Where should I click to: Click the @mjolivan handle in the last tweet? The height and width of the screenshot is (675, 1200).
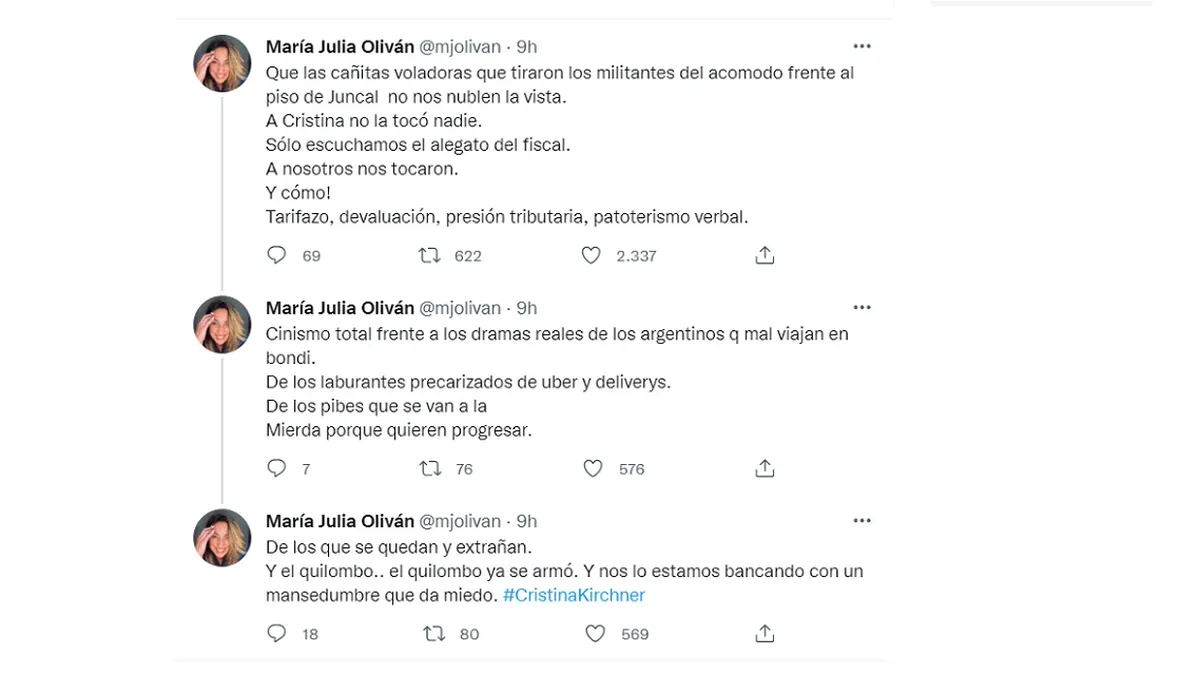tap(459, 521)
